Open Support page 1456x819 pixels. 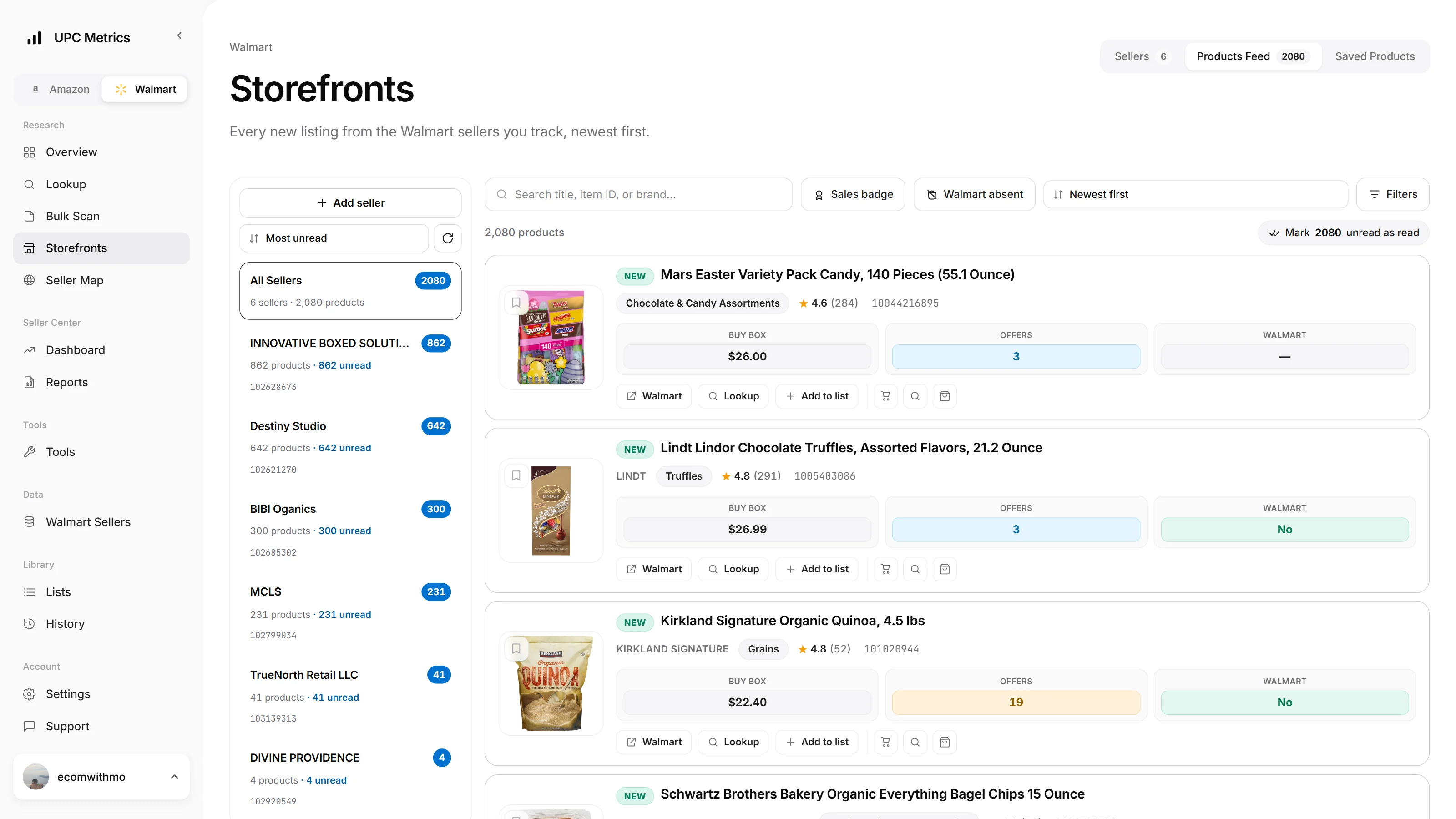(101, 726)
